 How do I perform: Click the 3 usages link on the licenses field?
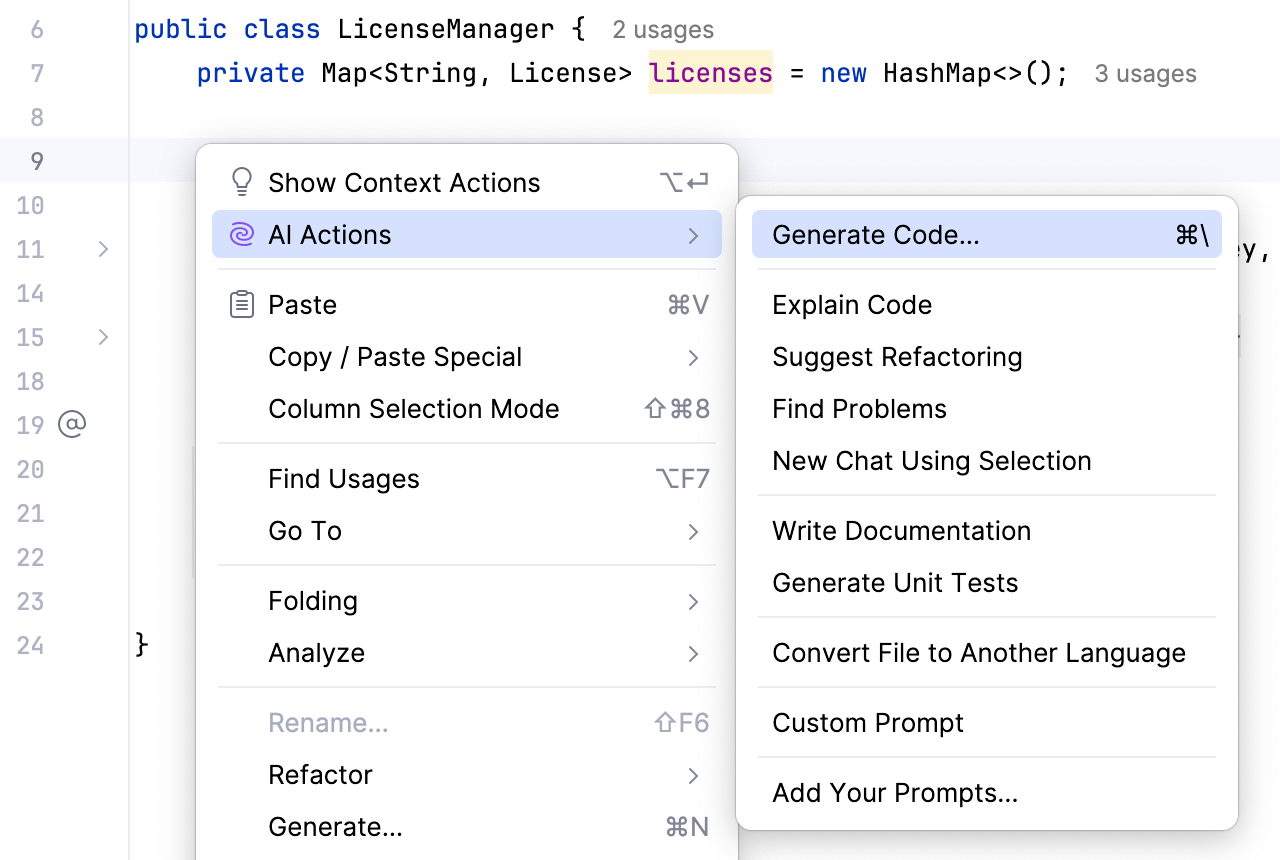tap(1145, 72)
